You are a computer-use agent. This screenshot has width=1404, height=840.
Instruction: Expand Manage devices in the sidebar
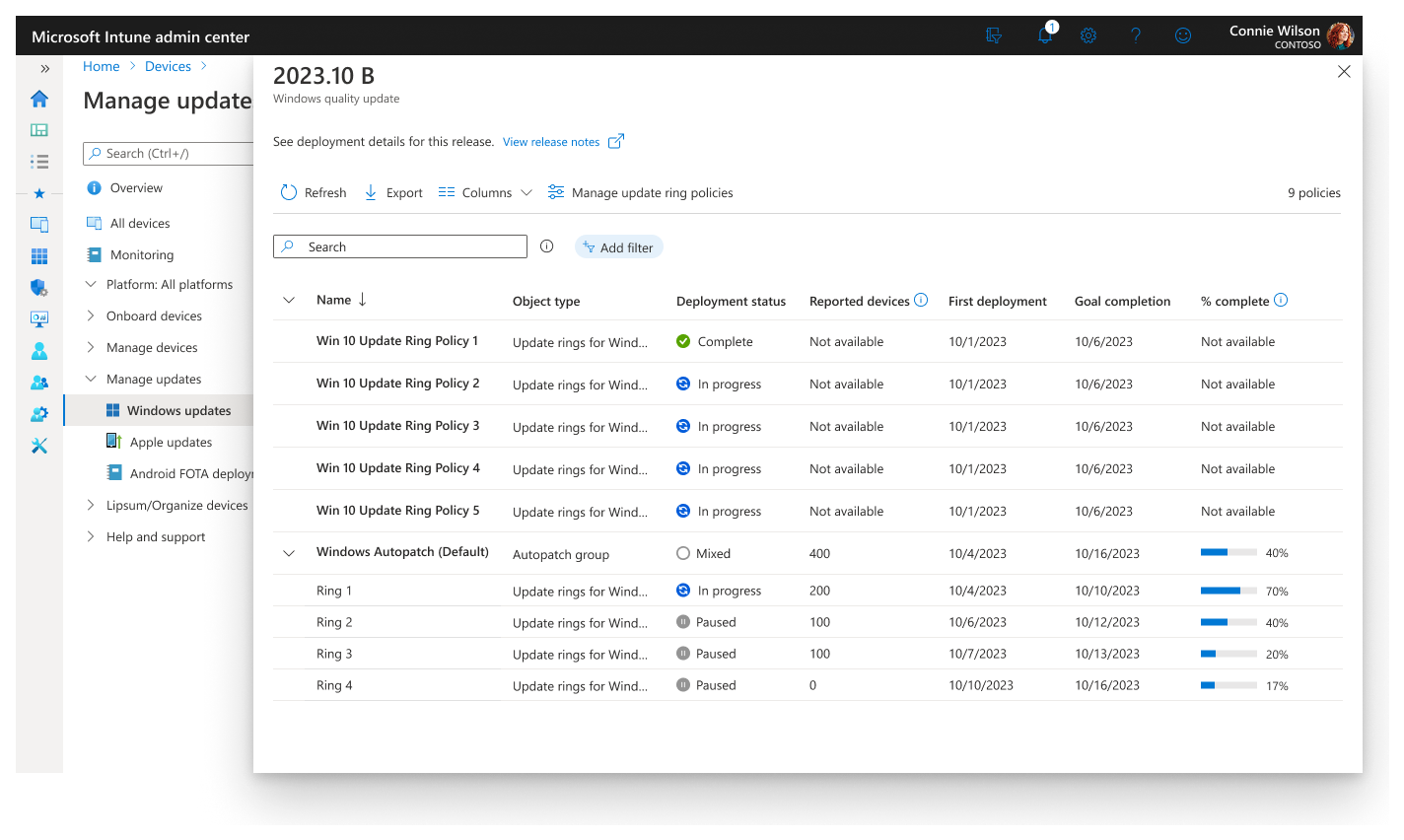tap(91, 347)
